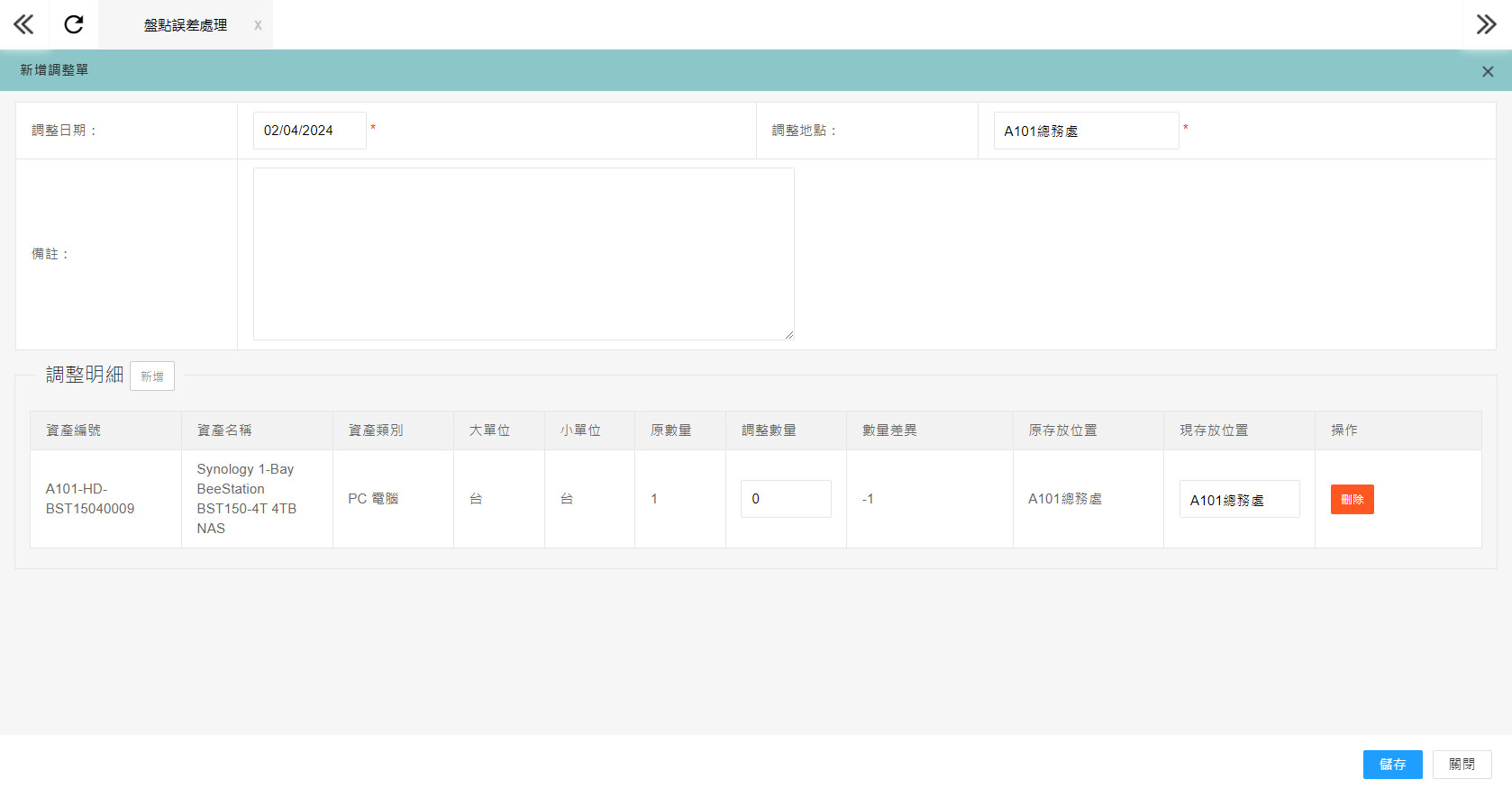Viewport: 1512px width, 788px height.
Task: Close the 盤點誤差處理 tab with its x
Action: click(258, 25)
